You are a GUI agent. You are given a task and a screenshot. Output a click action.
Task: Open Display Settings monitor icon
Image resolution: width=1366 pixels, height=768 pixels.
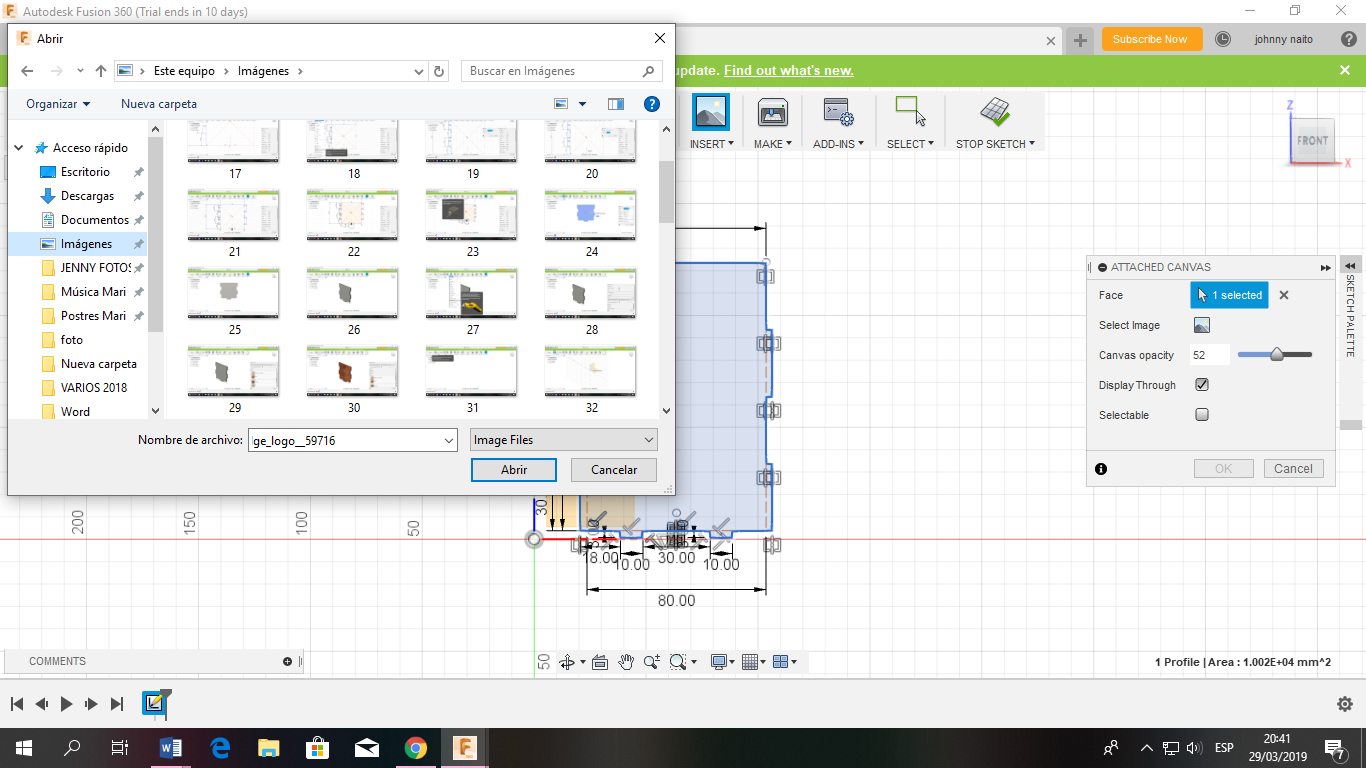point(718,662)
